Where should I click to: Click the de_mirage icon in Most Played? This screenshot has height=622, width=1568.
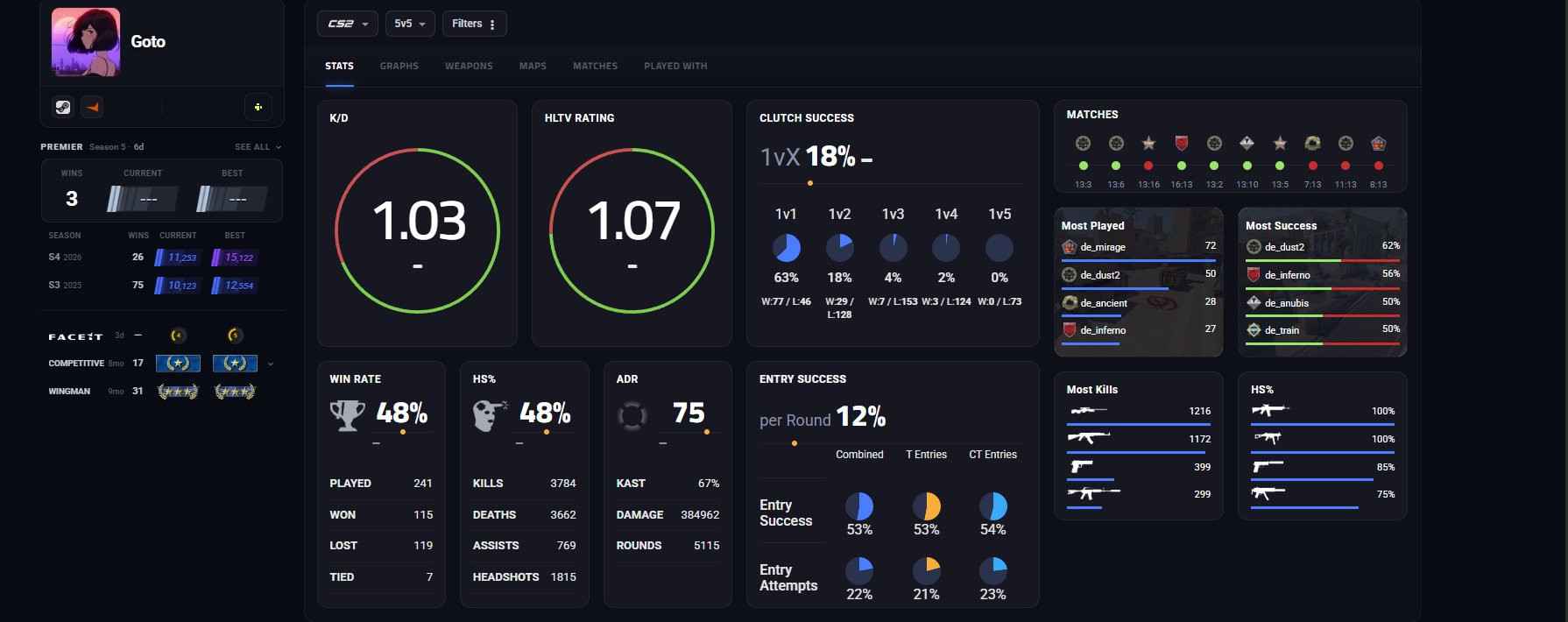point(1069,247)
